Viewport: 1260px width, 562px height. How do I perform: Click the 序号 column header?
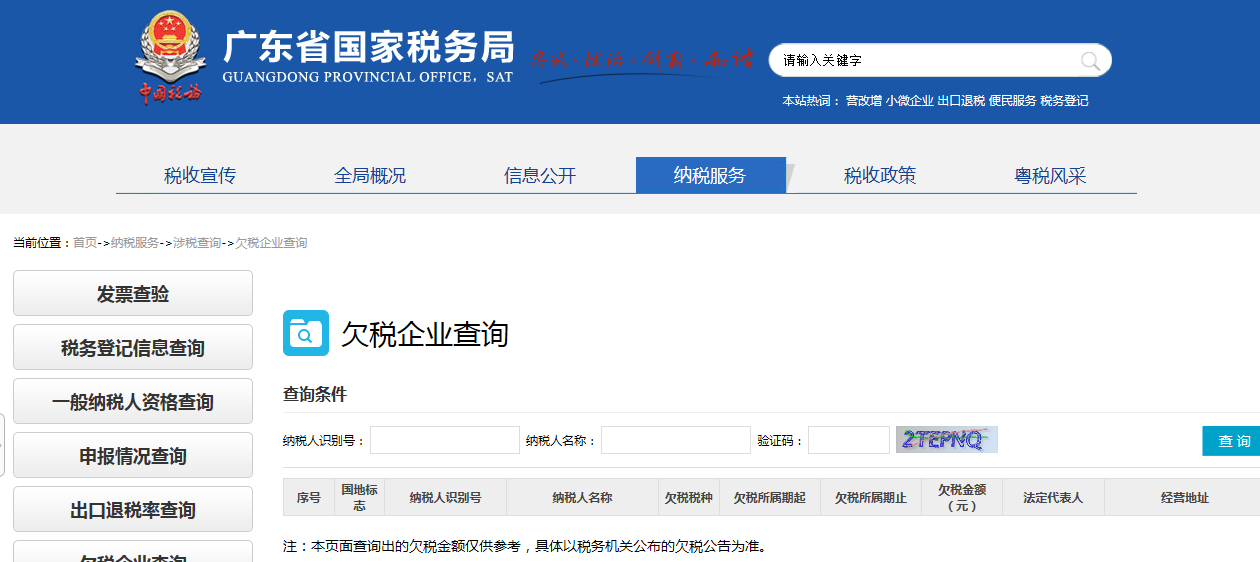(x=309, y=497)
